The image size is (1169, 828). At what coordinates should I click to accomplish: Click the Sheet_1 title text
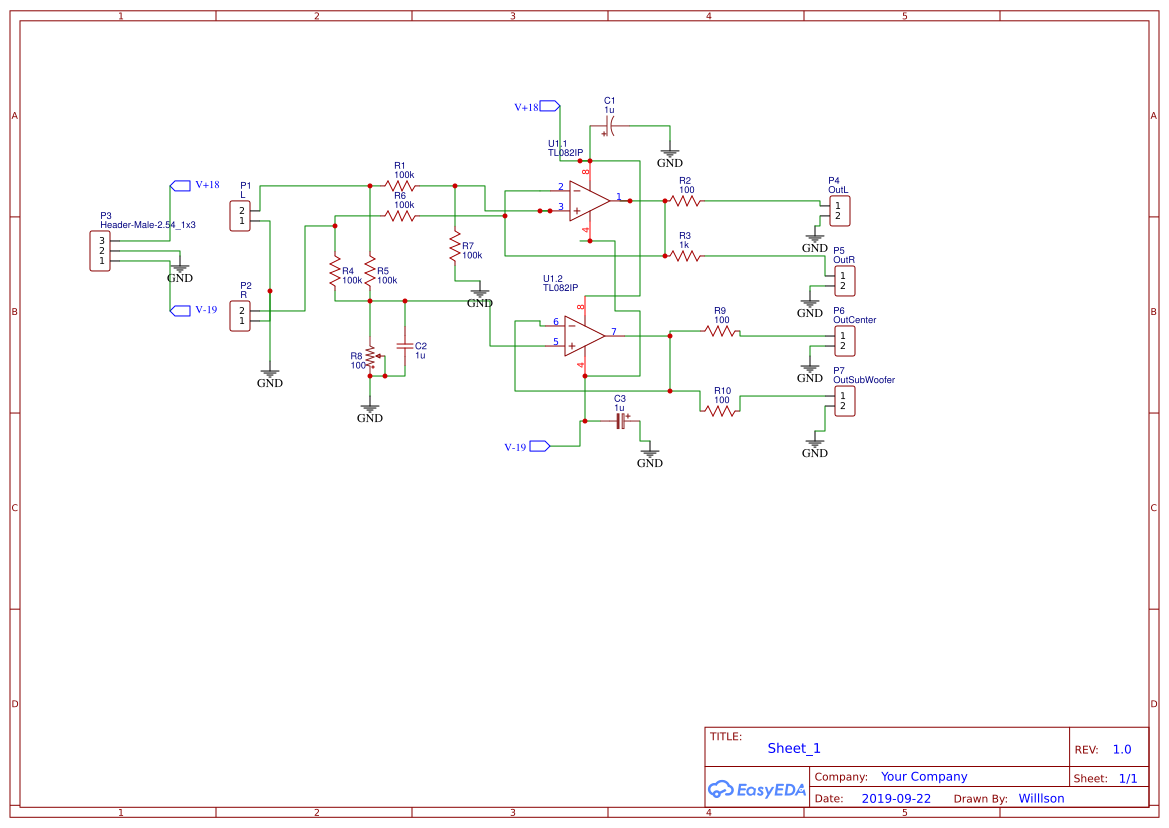point(793,747)
